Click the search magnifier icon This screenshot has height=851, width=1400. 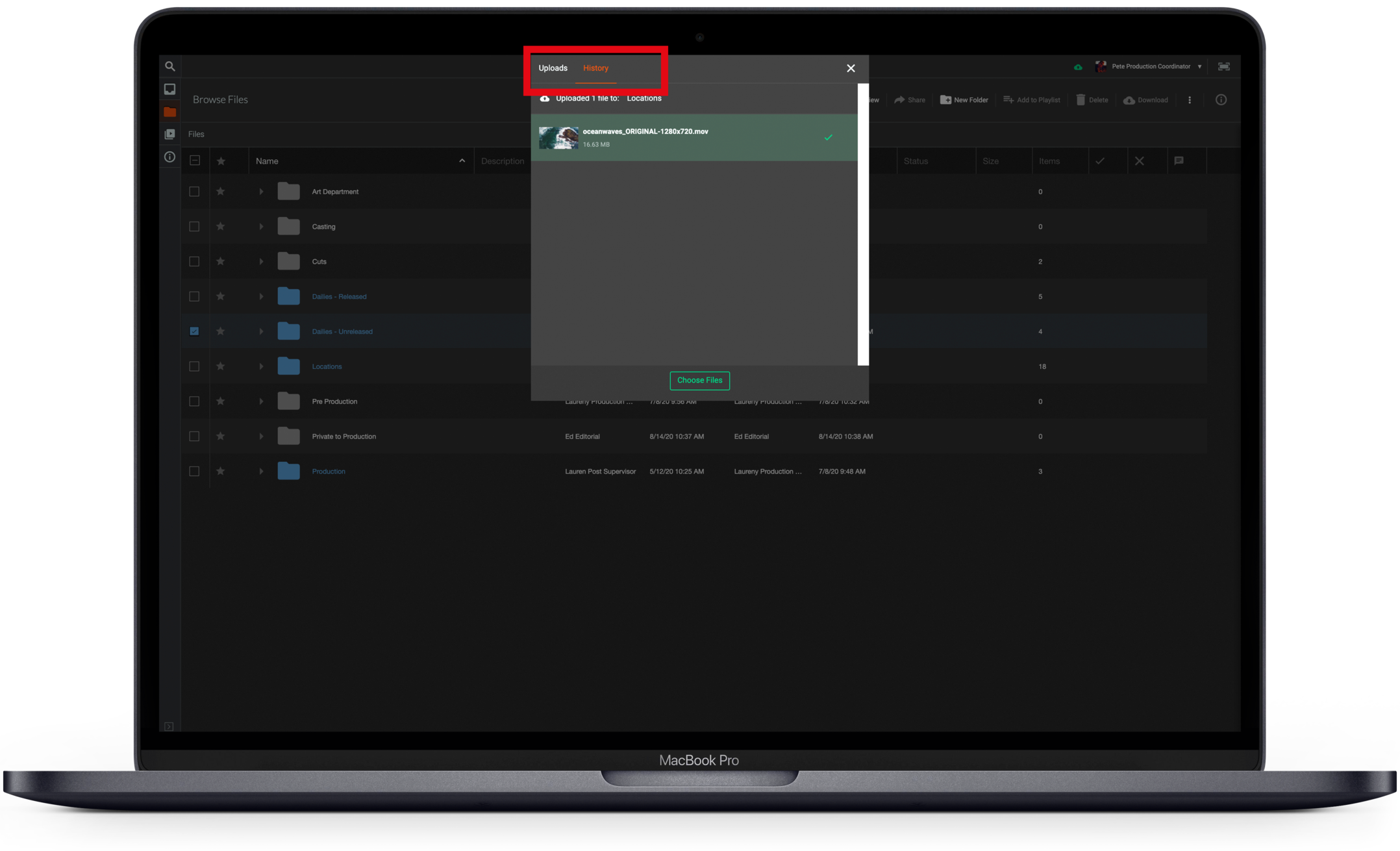point(169,66)
